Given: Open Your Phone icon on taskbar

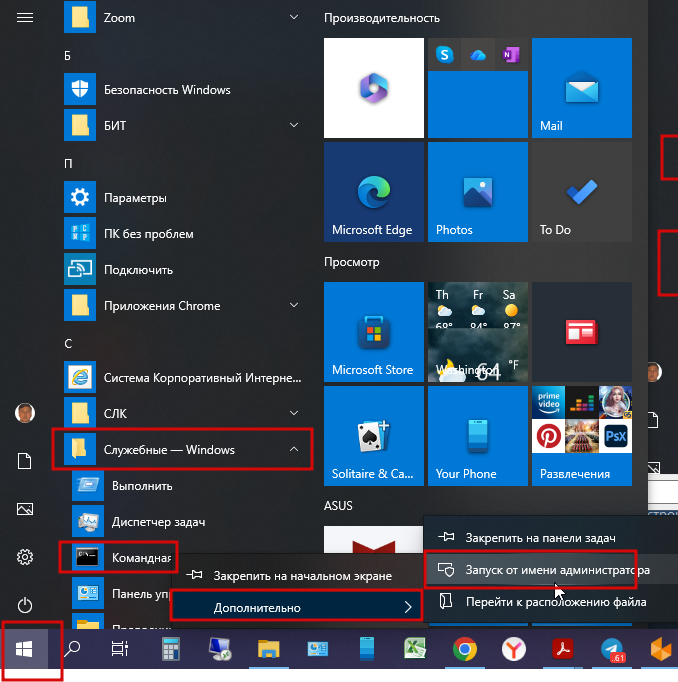Looking at the screenshot, I should click(367, 650).
